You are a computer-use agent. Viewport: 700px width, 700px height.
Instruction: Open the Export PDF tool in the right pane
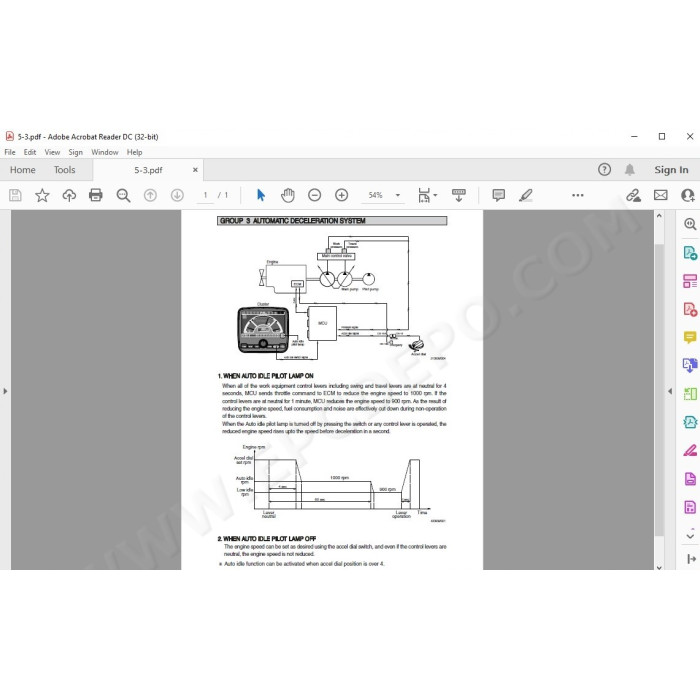(x=690, y=253)
